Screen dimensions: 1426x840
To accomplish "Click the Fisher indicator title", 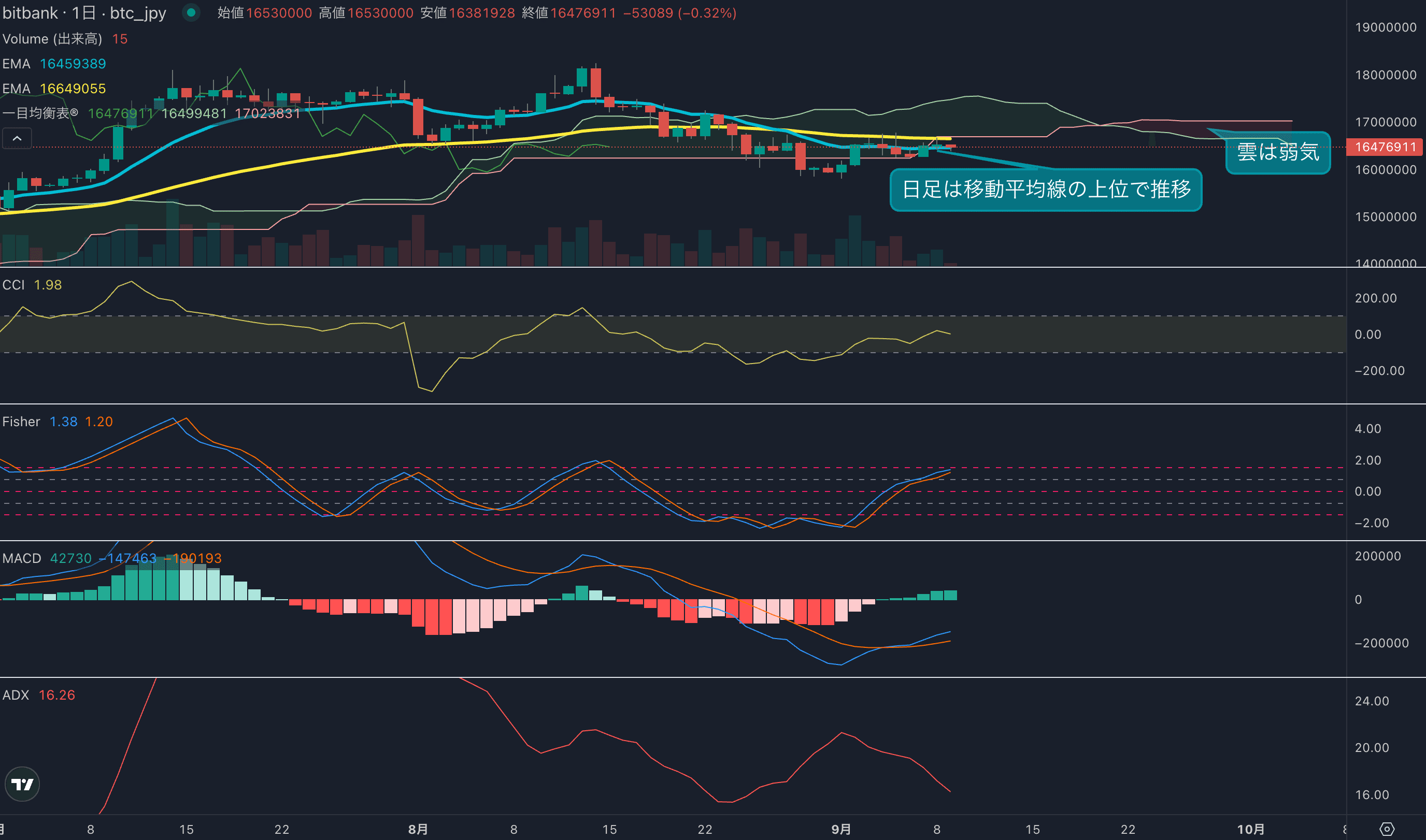I will [x=21, y=422].
